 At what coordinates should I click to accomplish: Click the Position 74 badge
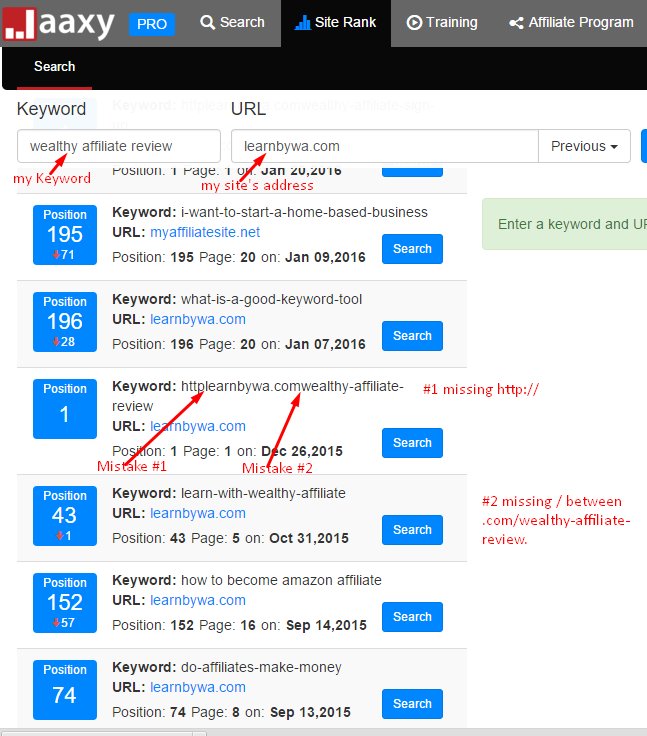[x=65, y=690]
